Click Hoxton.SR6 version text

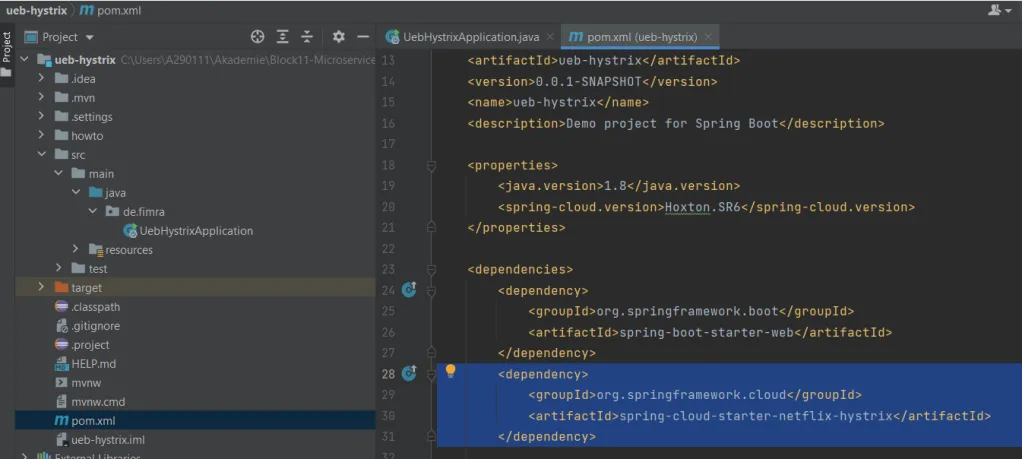click(x=702, y=207)
